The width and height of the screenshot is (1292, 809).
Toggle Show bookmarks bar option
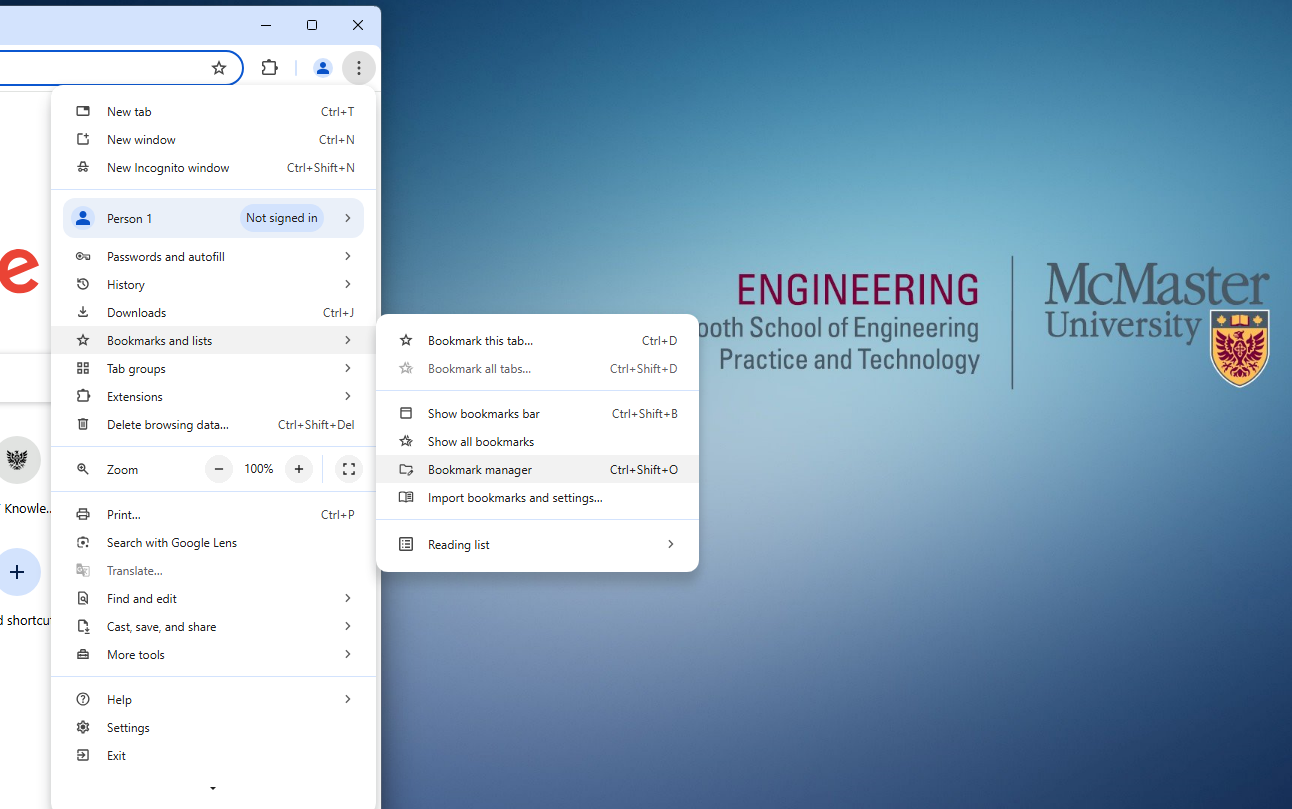point(483,414)
